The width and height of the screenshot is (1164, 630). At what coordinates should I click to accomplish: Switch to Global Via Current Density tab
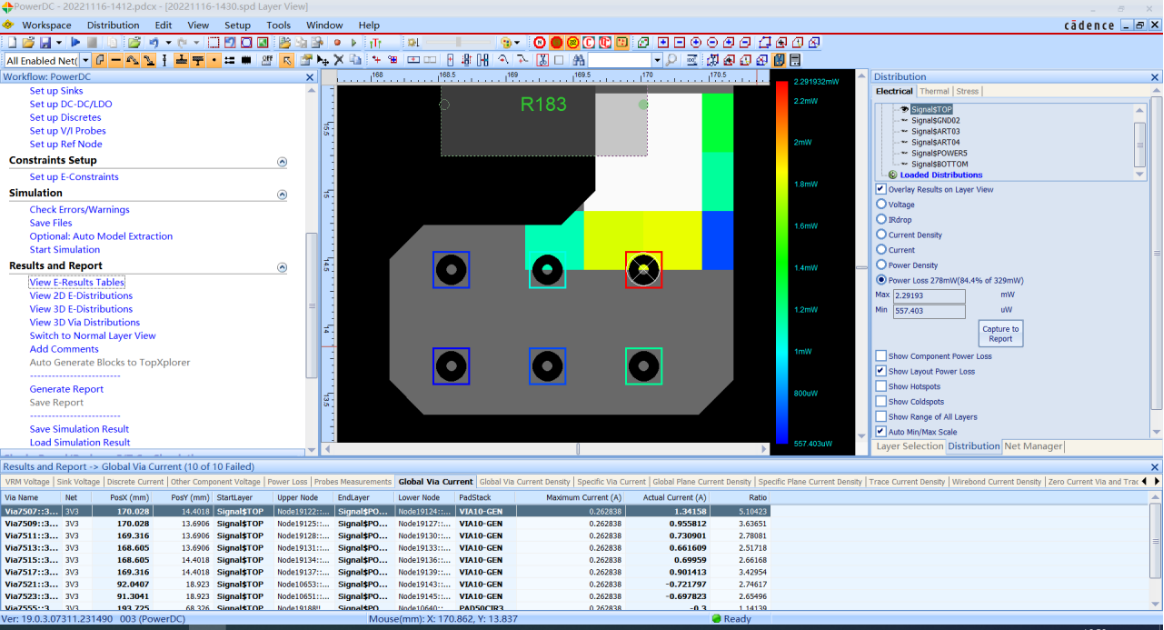tap(525, 482)
